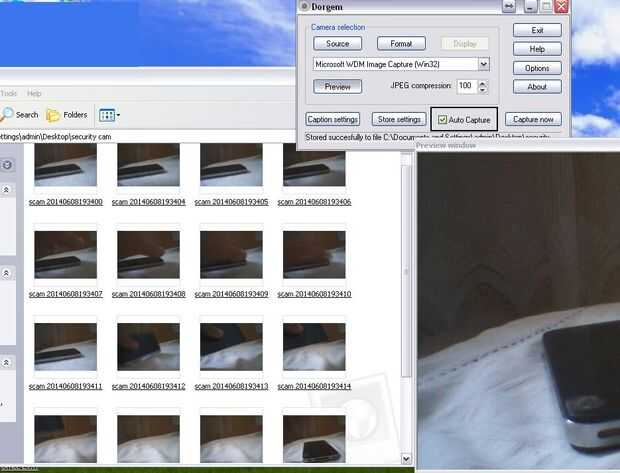This screenshot has width=620, height=473.
Task: Select thumbnail scam 20140608193412
Action: pos(148,347)
